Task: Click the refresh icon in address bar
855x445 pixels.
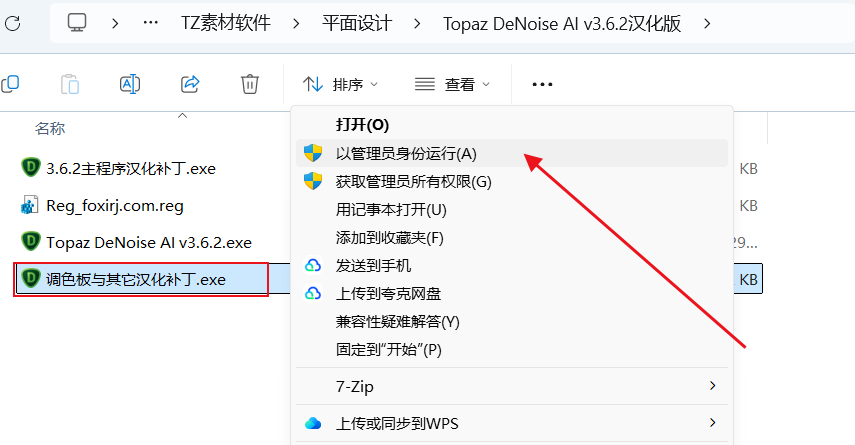Action: (x=13, y=23)
